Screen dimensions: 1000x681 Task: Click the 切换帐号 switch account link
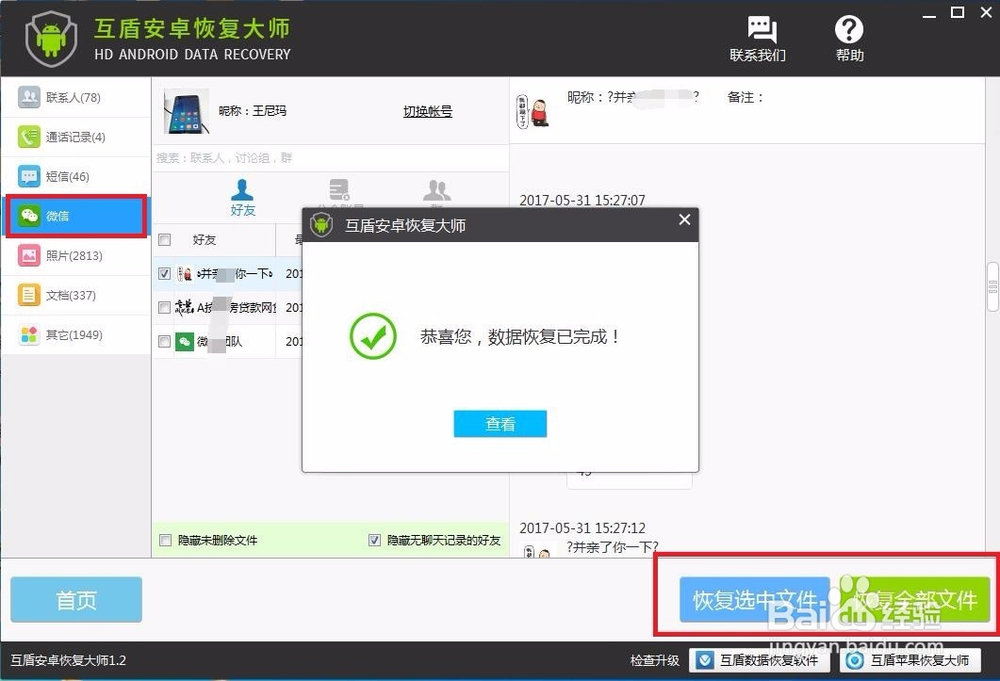[426, 111]
